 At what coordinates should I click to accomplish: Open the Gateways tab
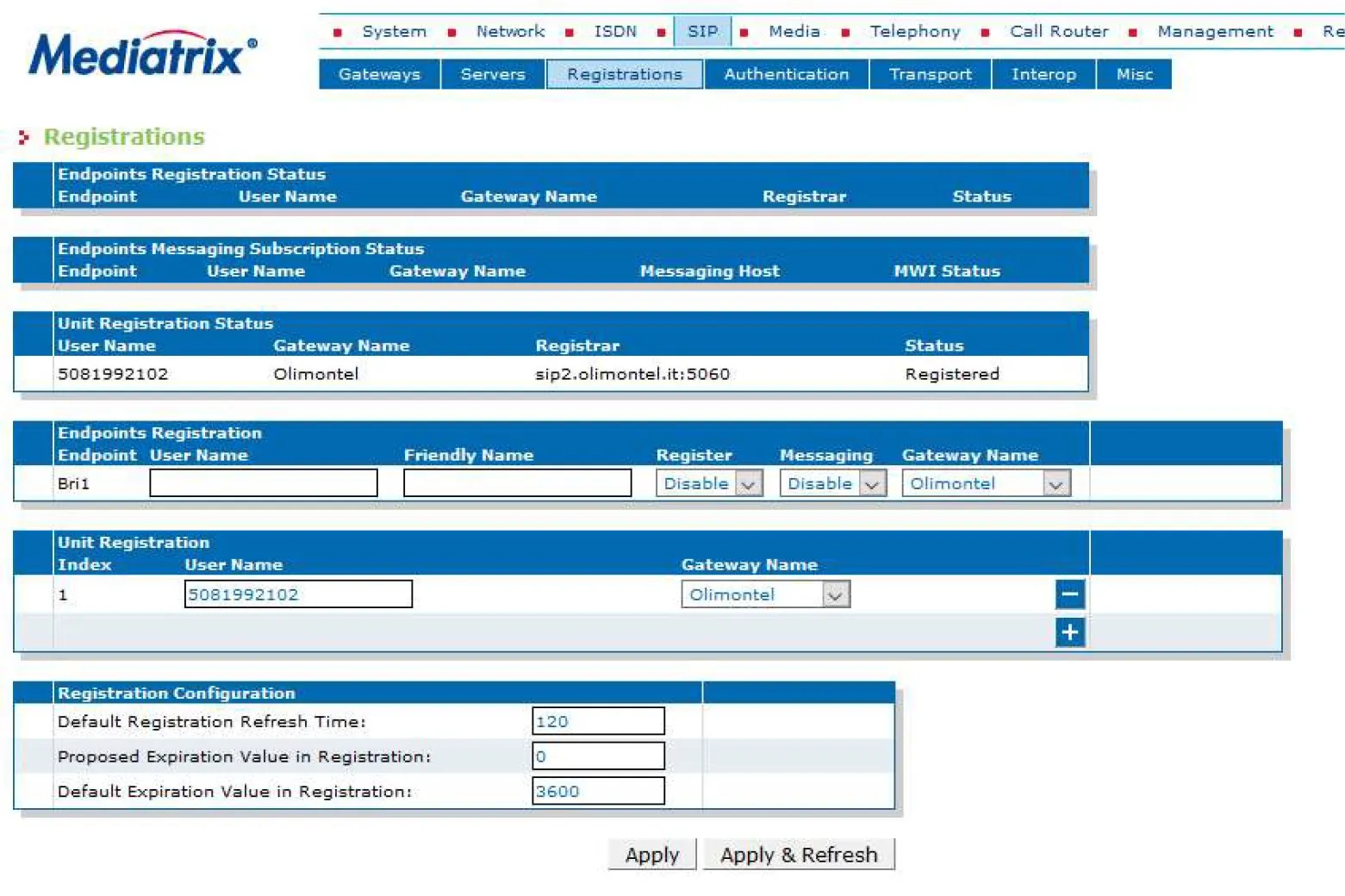(379, 74)
